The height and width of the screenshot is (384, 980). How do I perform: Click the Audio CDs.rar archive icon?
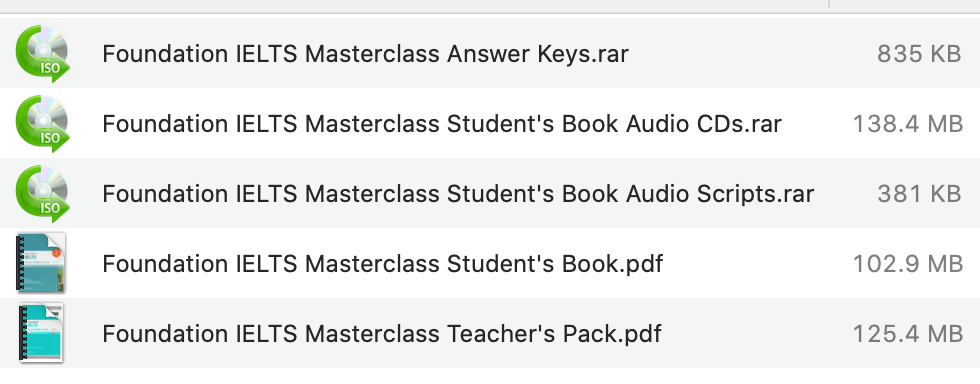click(42, 124)
